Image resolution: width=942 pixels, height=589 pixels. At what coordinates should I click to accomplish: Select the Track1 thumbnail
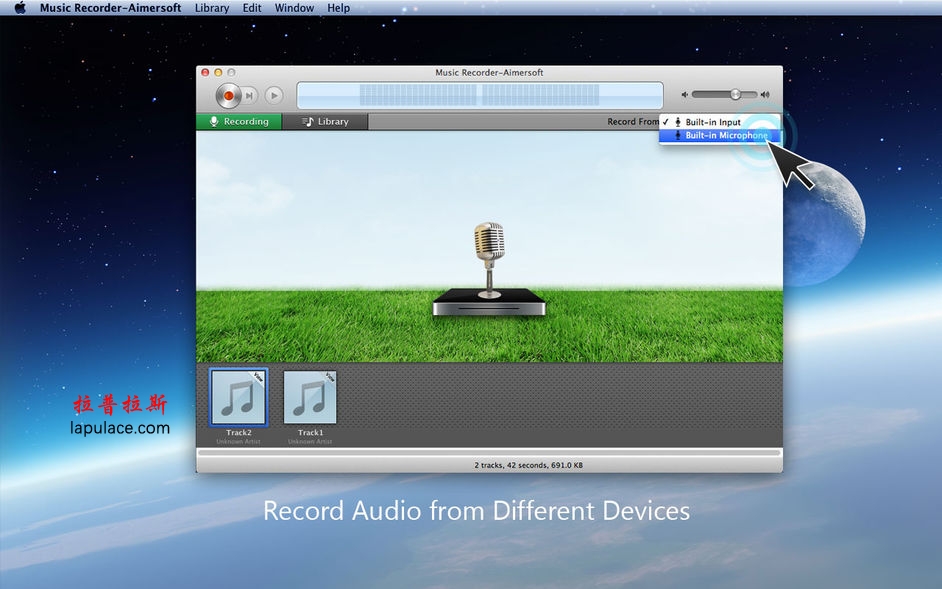point(310,398)
